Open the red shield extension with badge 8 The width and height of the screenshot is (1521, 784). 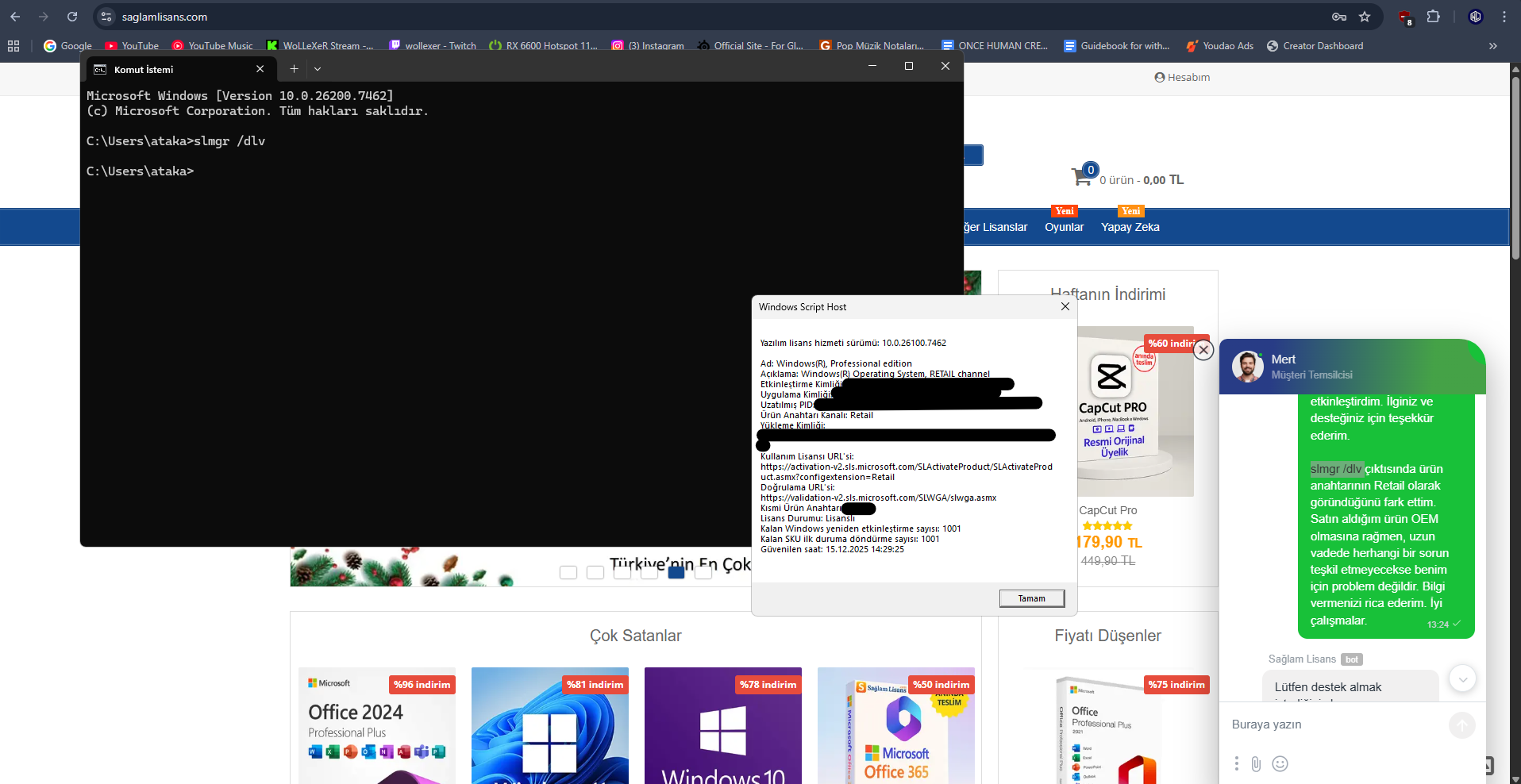tap(1404, 17)
